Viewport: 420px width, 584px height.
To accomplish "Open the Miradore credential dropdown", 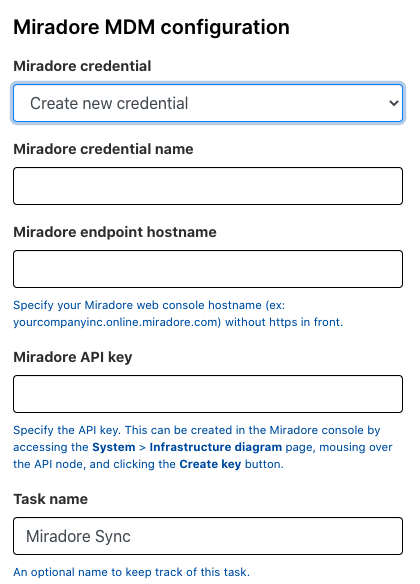I will 208,103.
